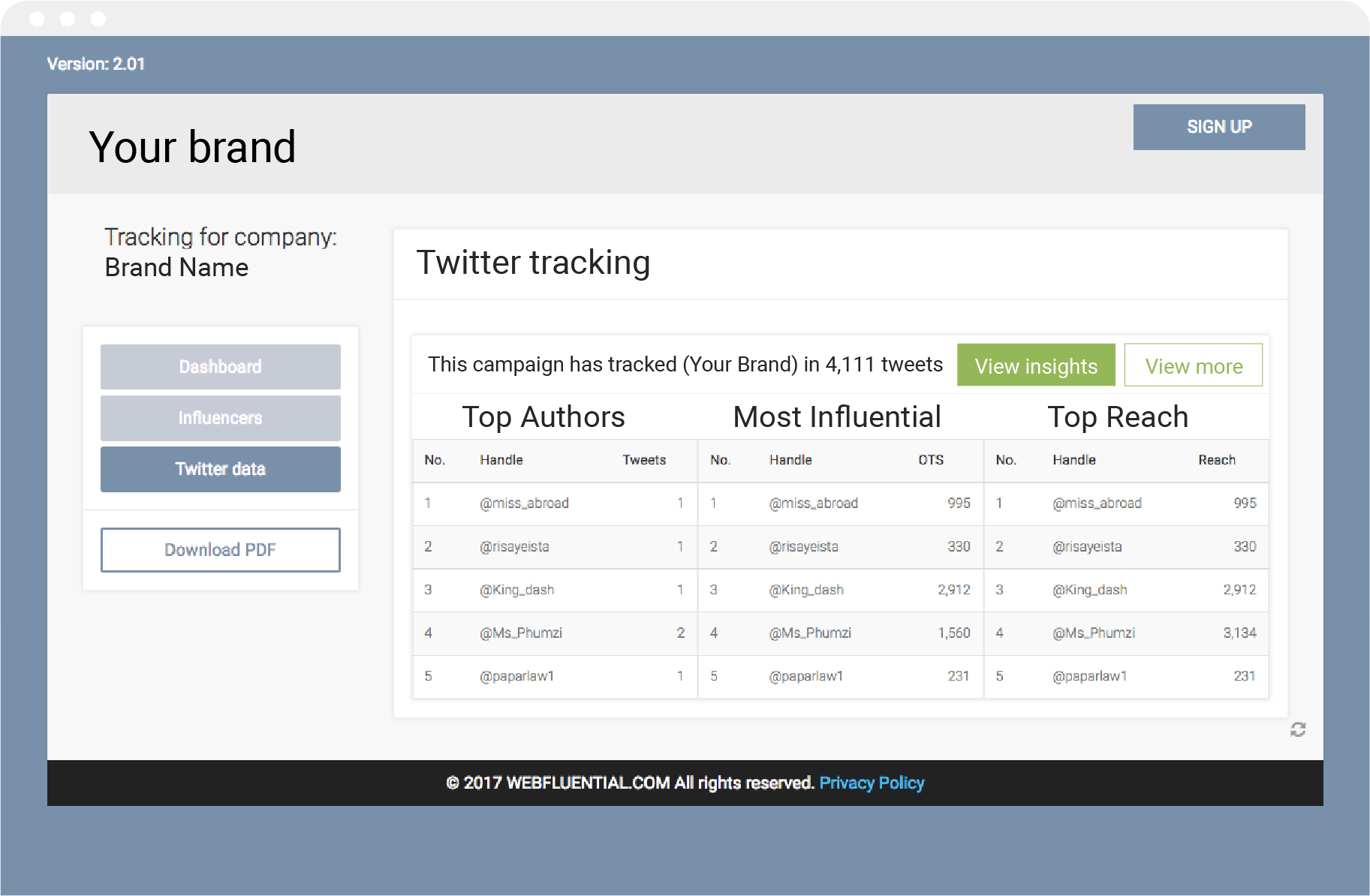This screenshot has height=896, width=1370.
Task: Click the refresh icon below the tracking panel
Action: [1298, 729]
